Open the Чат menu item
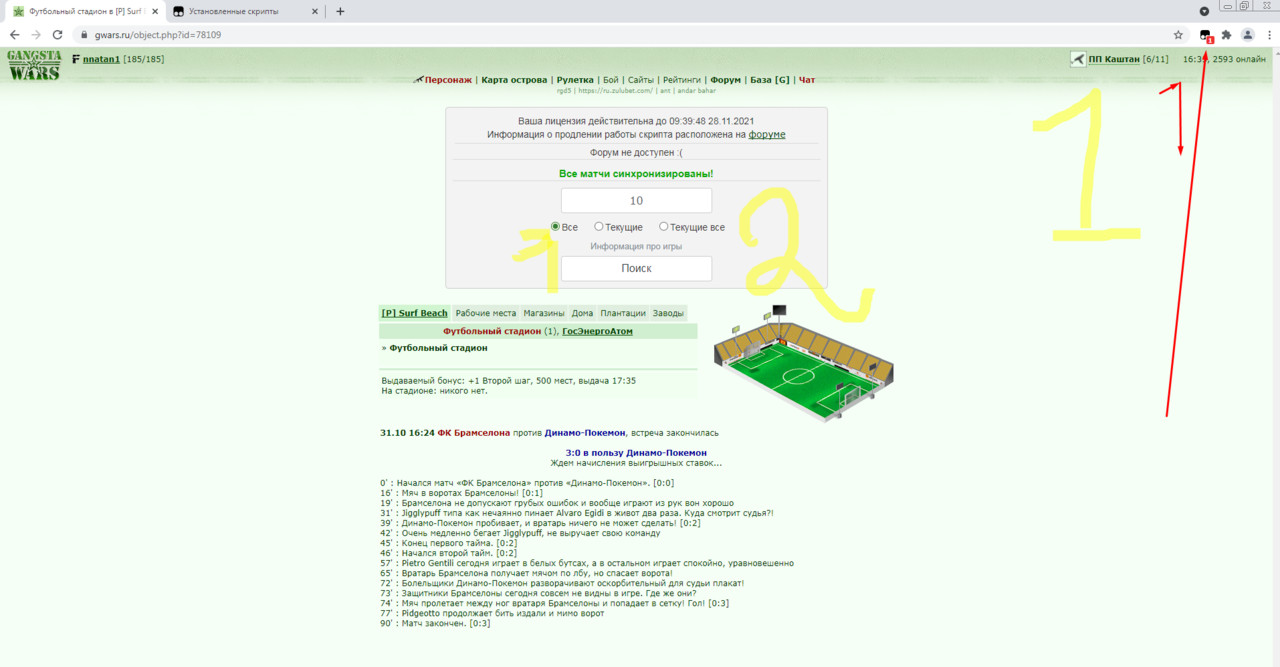Screen dimensions: 1280x667 tap(807, 80)
